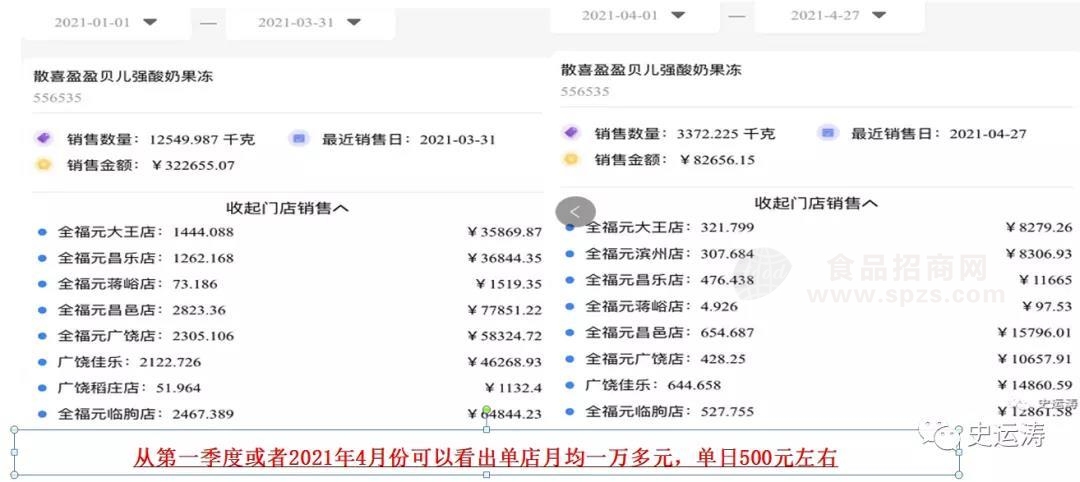Viewport: 1080px width, 482px height.
Task: Select 全福元昌邑店 row with ￥77851.22
Action: (x=290, y=310)
